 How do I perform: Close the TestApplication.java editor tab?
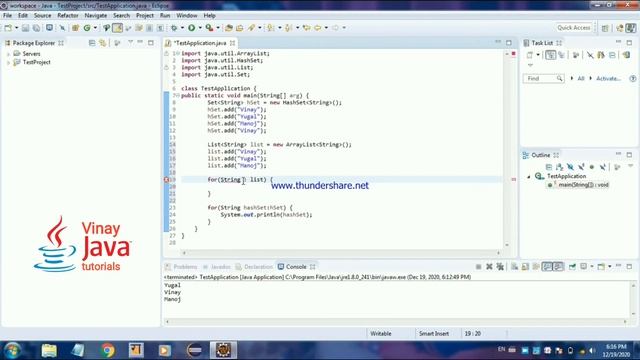[232, 43]
